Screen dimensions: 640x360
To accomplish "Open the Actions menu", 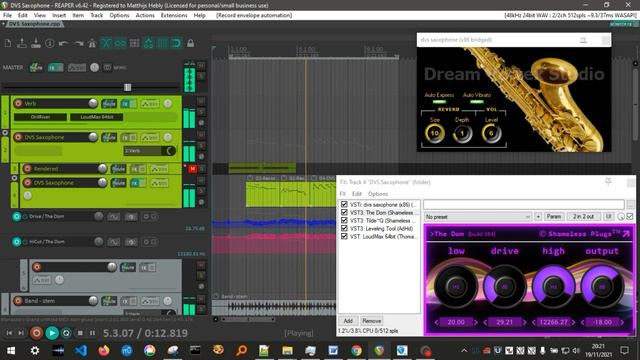I will pos(145,16).
